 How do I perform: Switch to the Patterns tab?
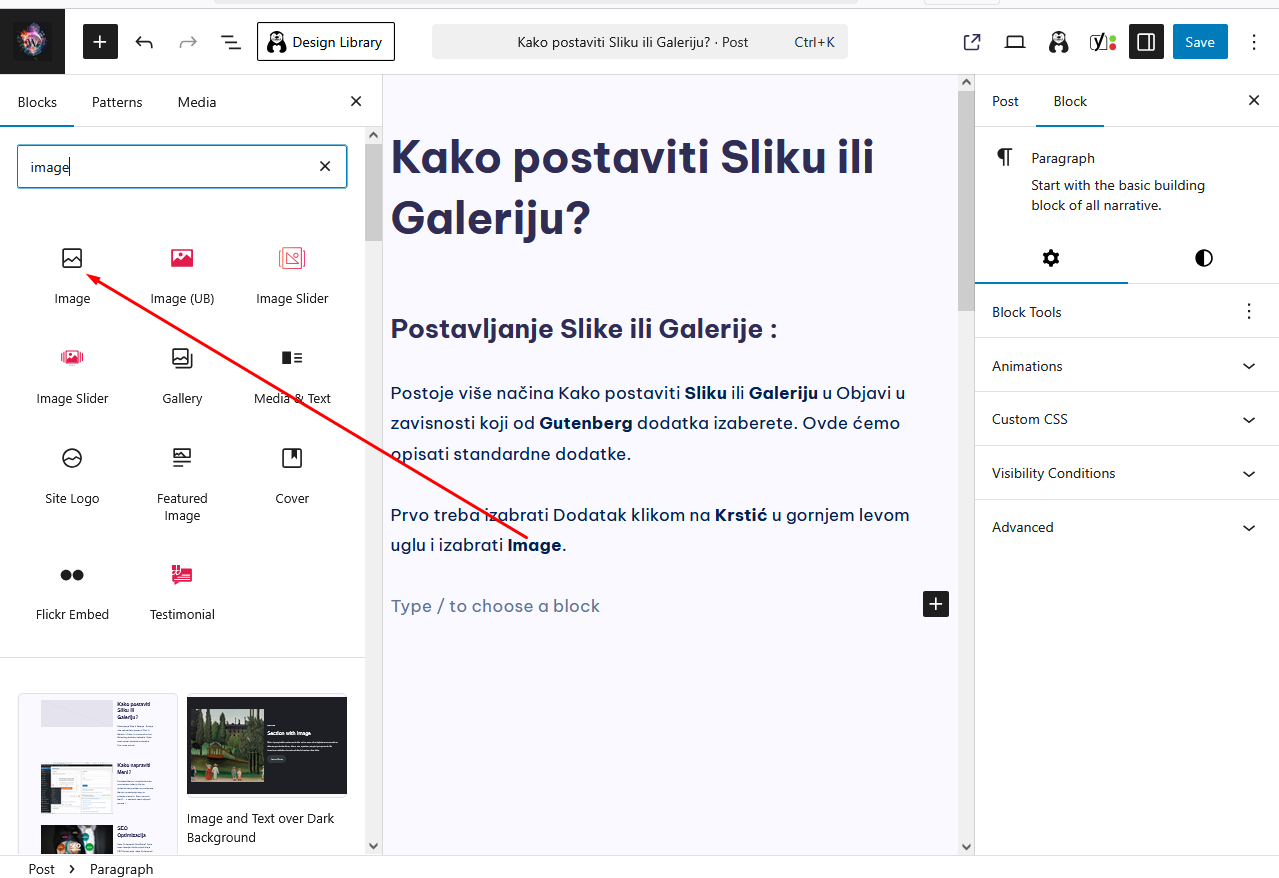tap(117, 102)
